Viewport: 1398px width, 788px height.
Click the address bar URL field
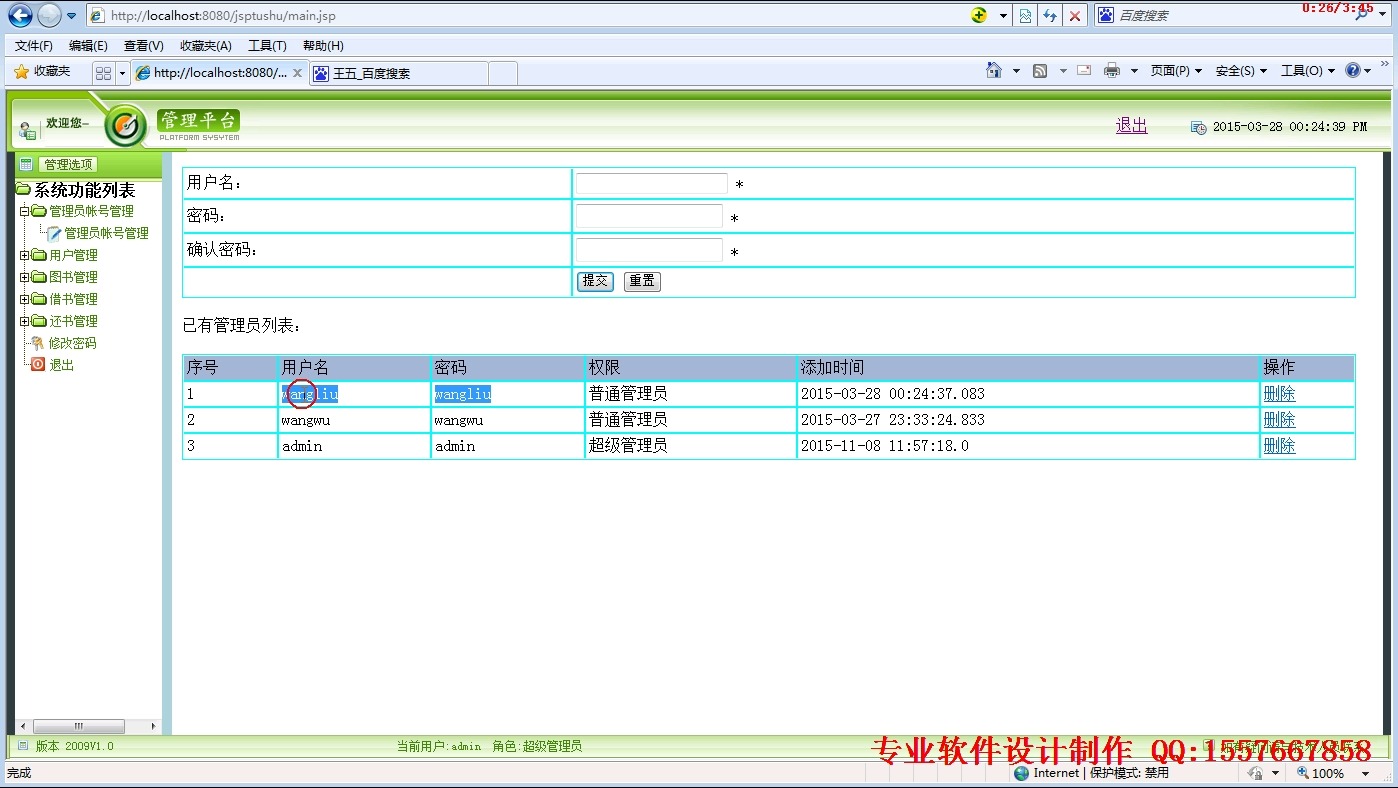[525, 15]
